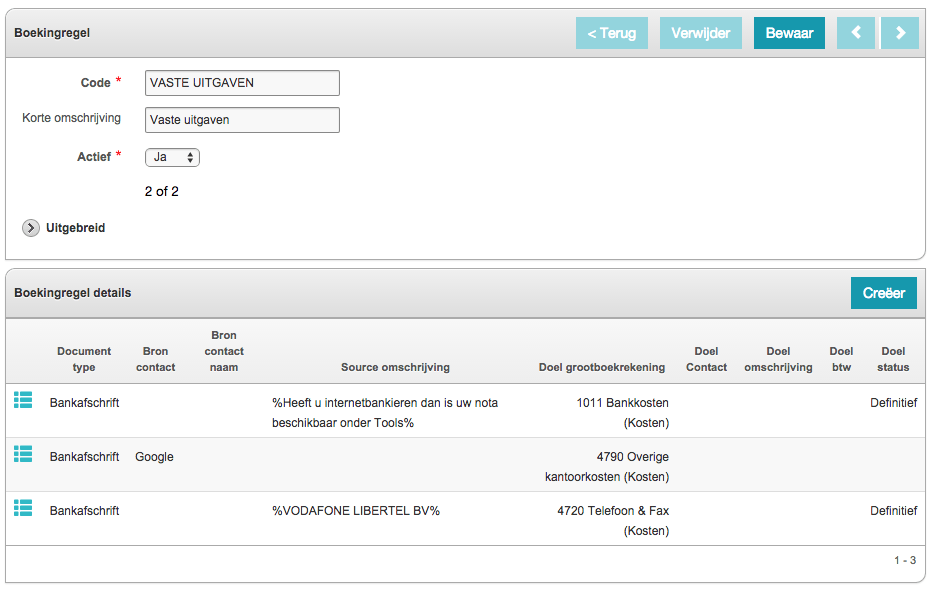Select 1011 Bankkosten (Kosten) cell
This screenshot has height=589, width=933.
point(622,413)
